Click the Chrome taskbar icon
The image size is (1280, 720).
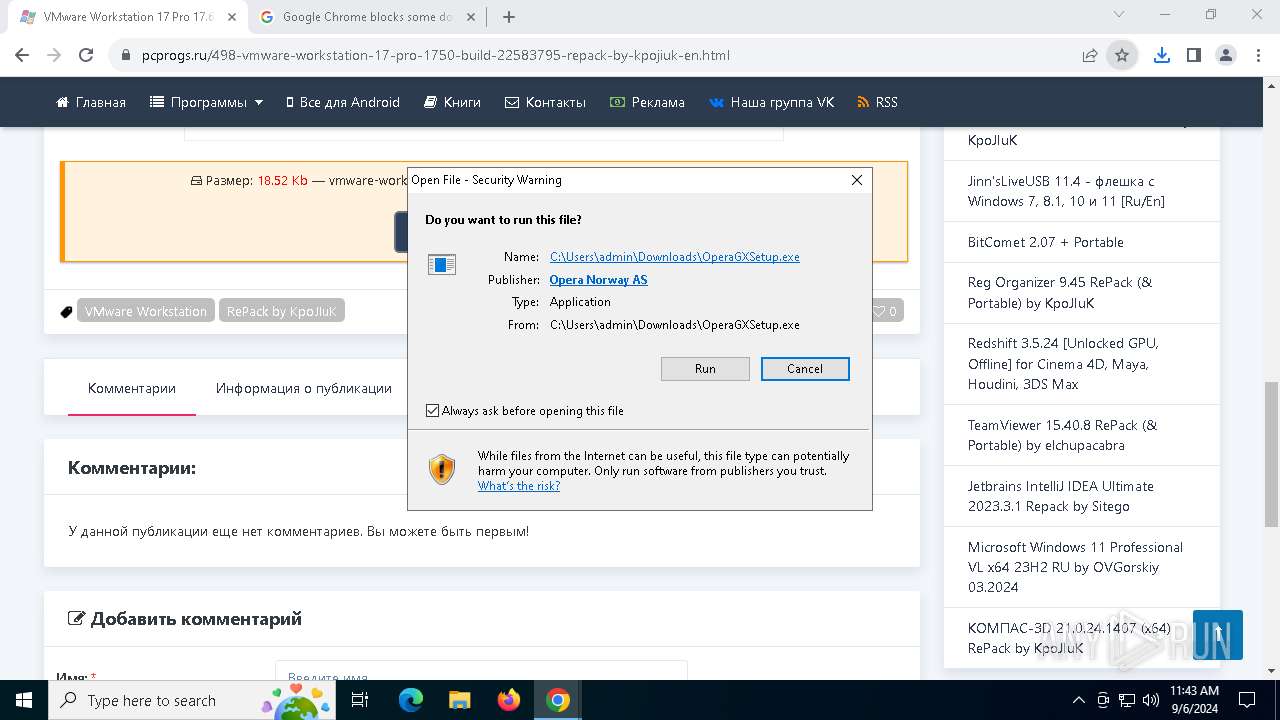[x=558, y=700]
